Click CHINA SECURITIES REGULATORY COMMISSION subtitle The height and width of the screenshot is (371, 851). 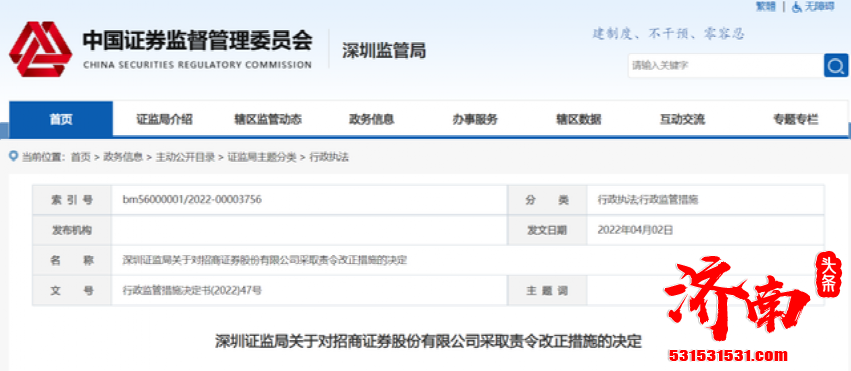198,65
